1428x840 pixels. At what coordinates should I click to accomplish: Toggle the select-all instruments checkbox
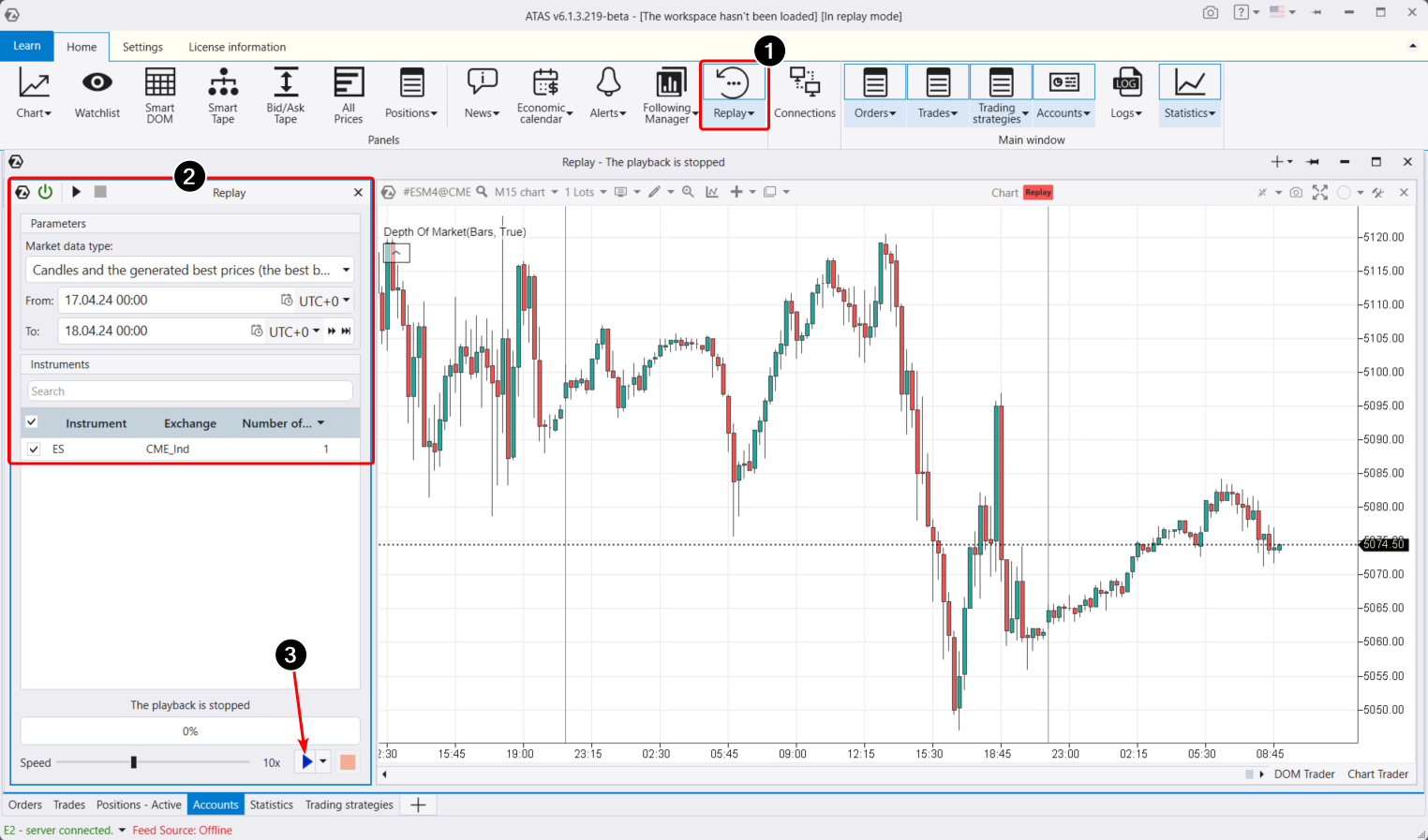point(31,421)
